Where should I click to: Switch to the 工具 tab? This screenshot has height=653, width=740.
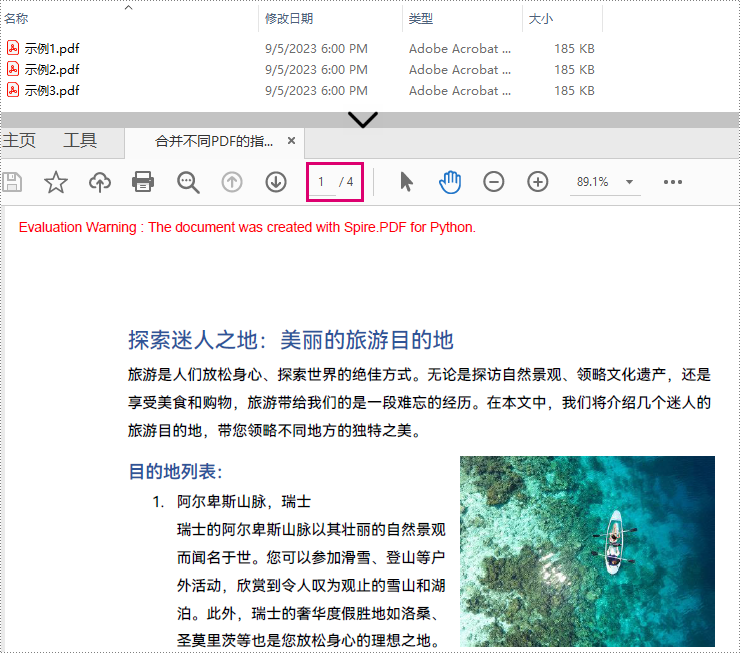pos(80,141)
